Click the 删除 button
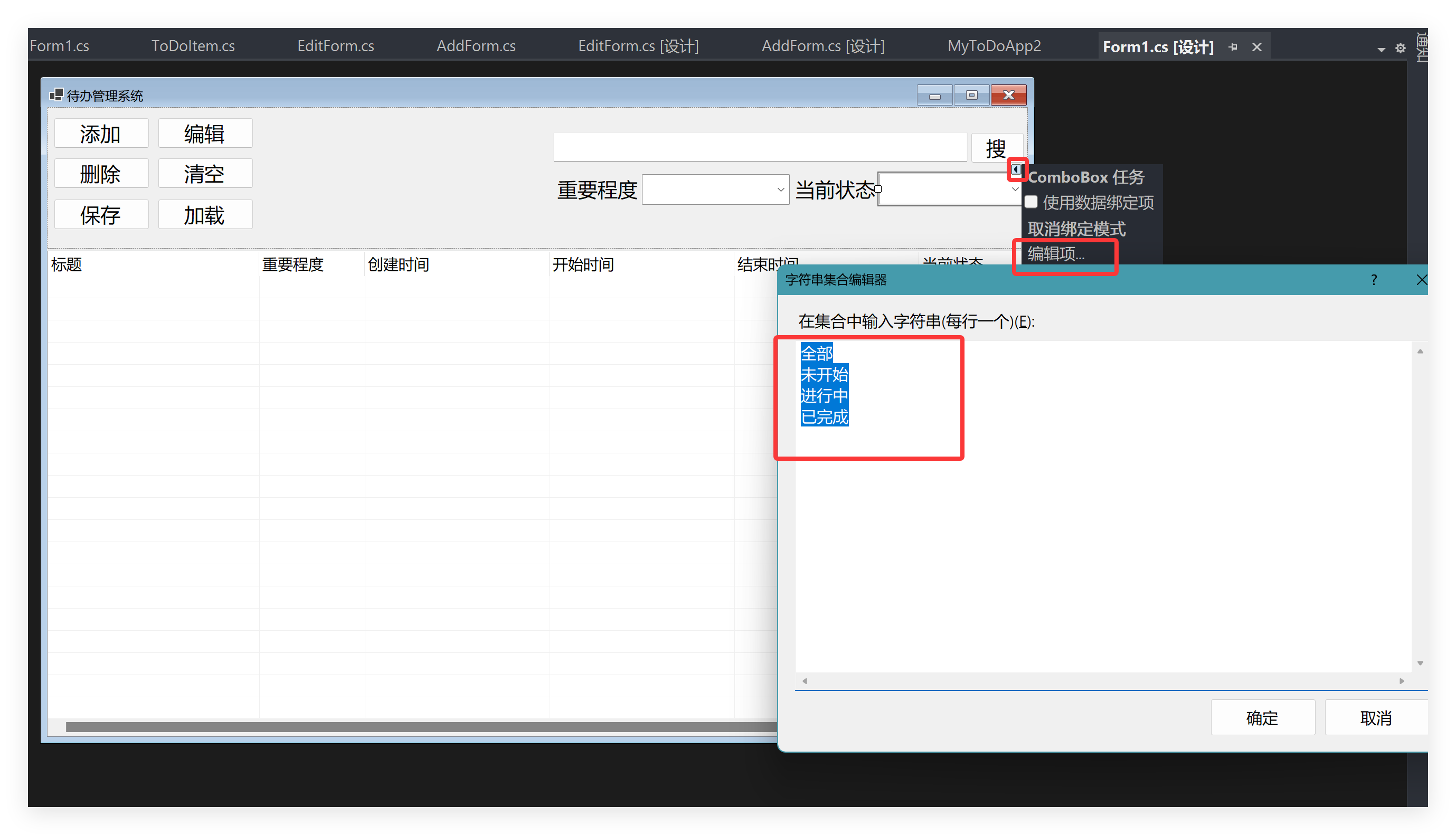 101,174
